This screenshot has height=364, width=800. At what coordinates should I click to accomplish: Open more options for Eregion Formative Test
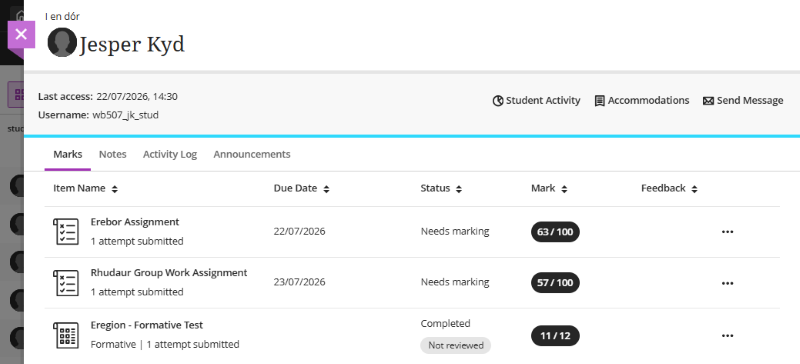[728, 336]
